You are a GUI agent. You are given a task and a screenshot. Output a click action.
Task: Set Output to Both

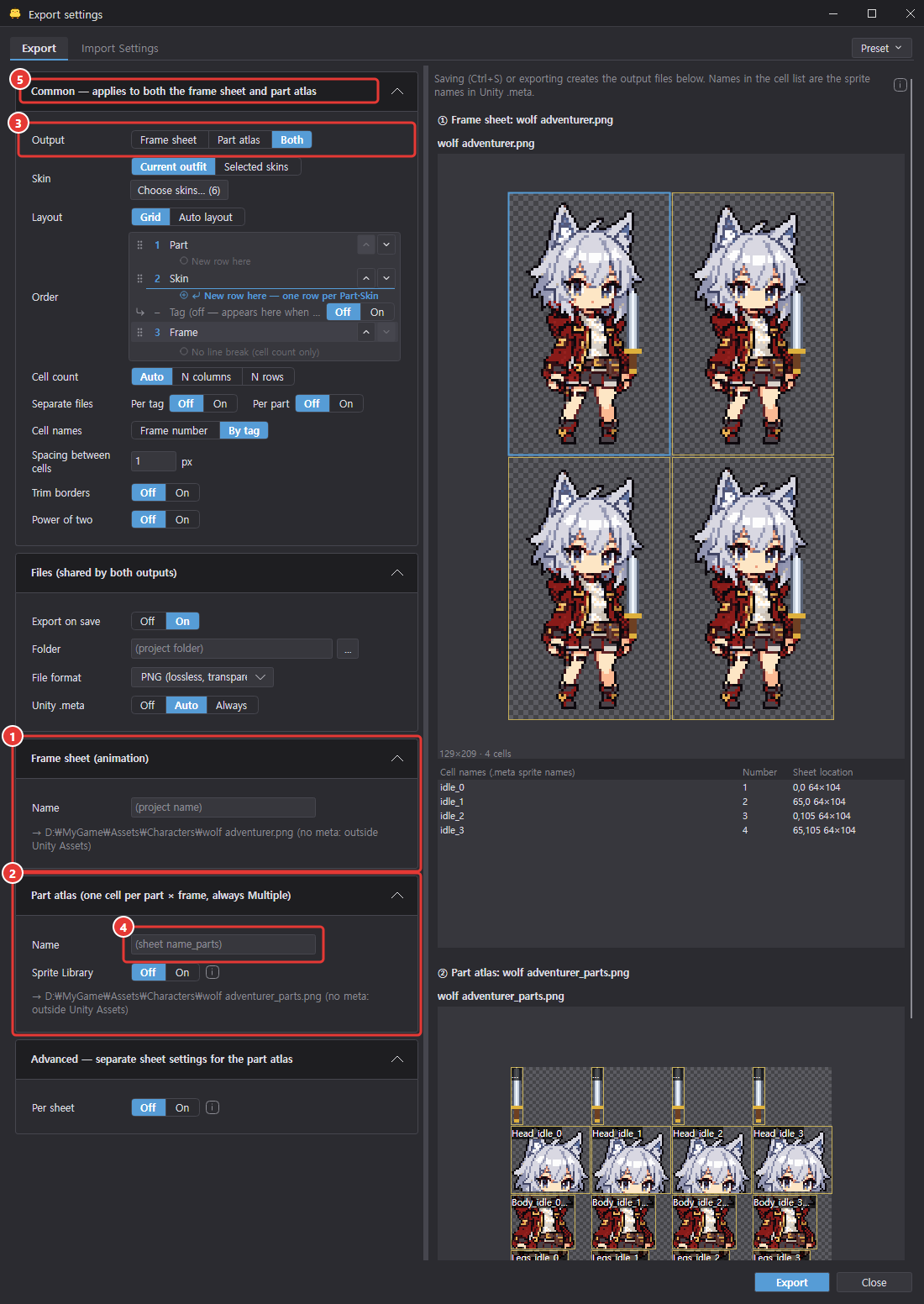[x=291, y=139]
